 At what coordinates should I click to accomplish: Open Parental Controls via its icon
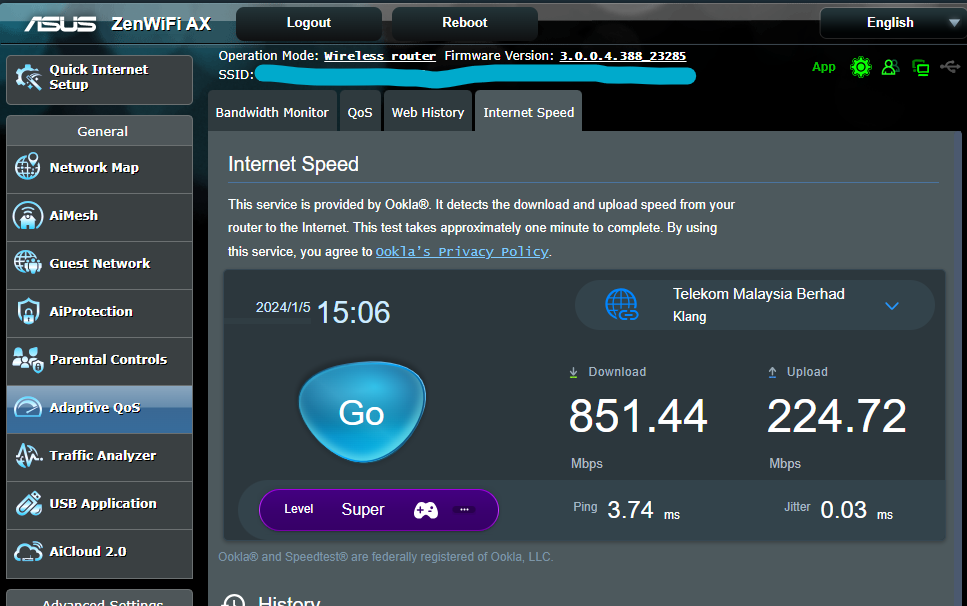pyautogui.click(x=28, y=359)
